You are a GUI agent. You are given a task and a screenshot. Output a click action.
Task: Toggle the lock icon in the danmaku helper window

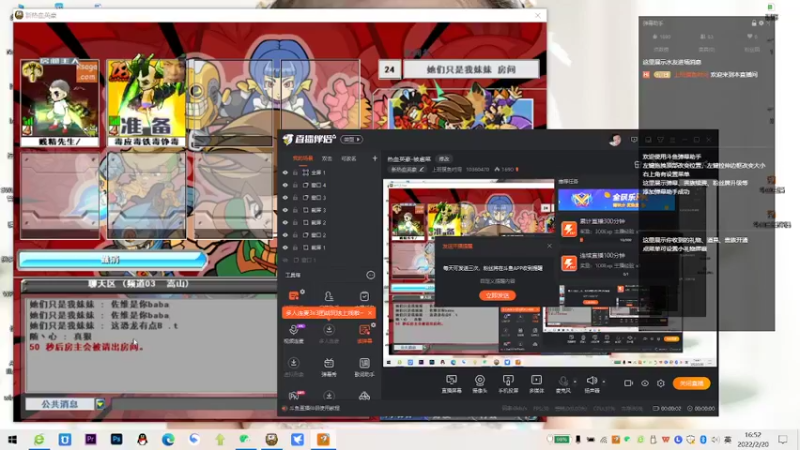click(754, 23)
